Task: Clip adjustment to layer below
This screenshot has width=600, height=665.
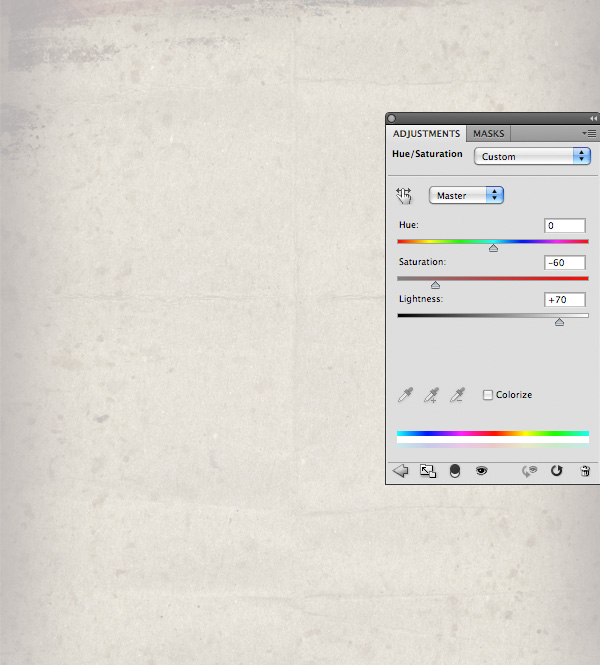Action: click(455, 471)
